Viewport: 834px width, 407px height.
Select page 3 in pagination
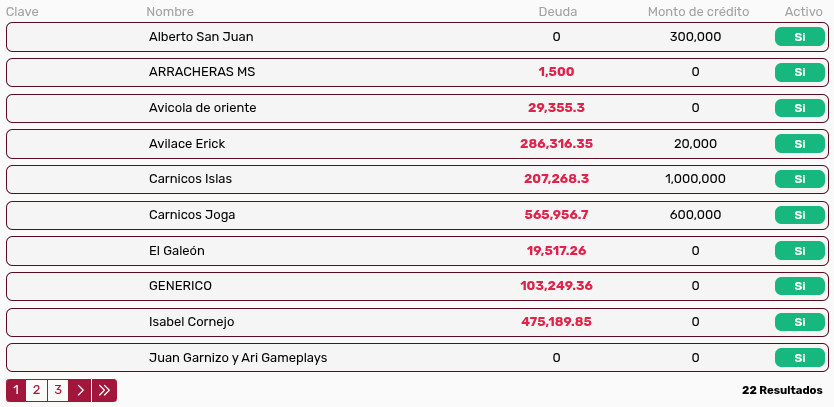(58, 390)
